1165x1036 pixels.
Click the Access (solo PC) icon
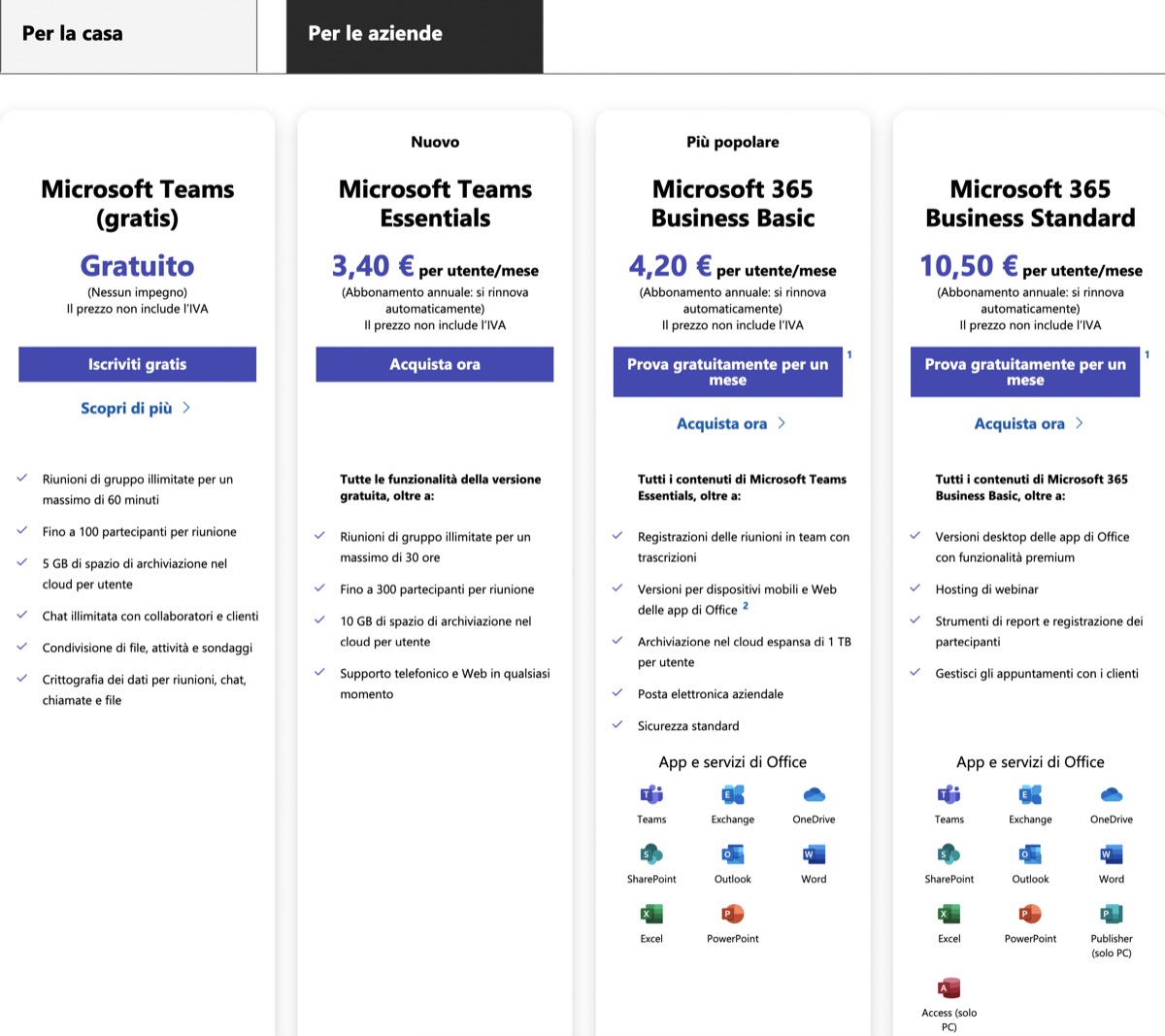click(949, 986)
